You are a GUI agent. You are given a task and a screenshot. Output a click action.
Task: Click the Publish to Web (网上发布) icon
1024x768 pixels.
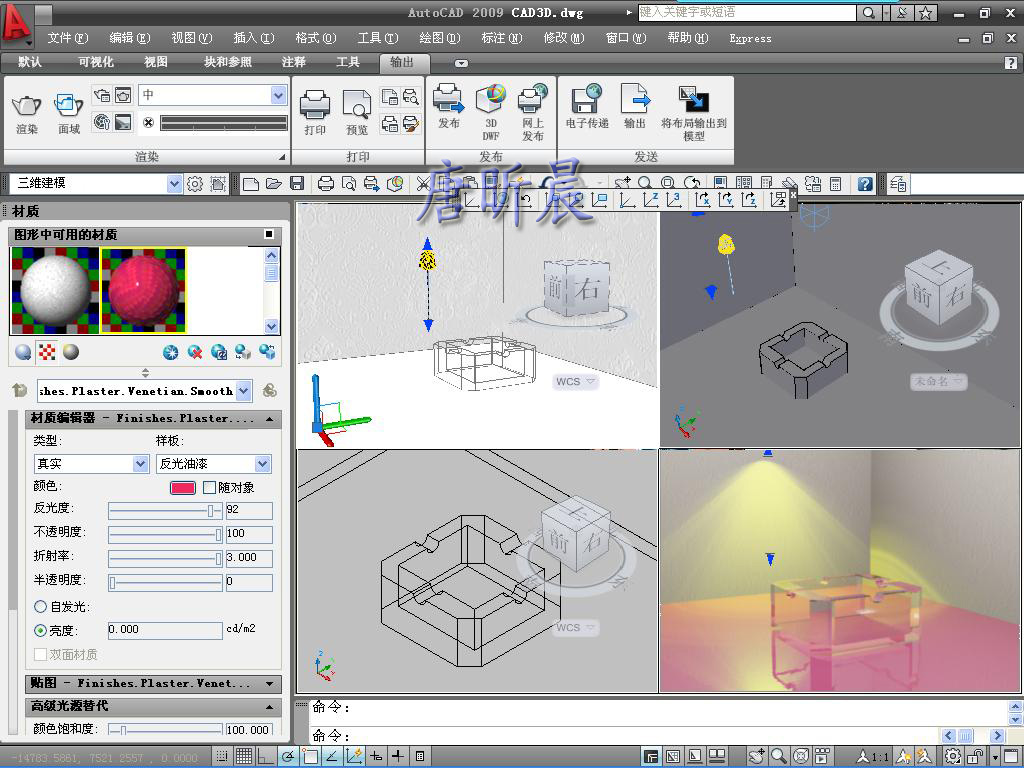[x=533, y=99]
